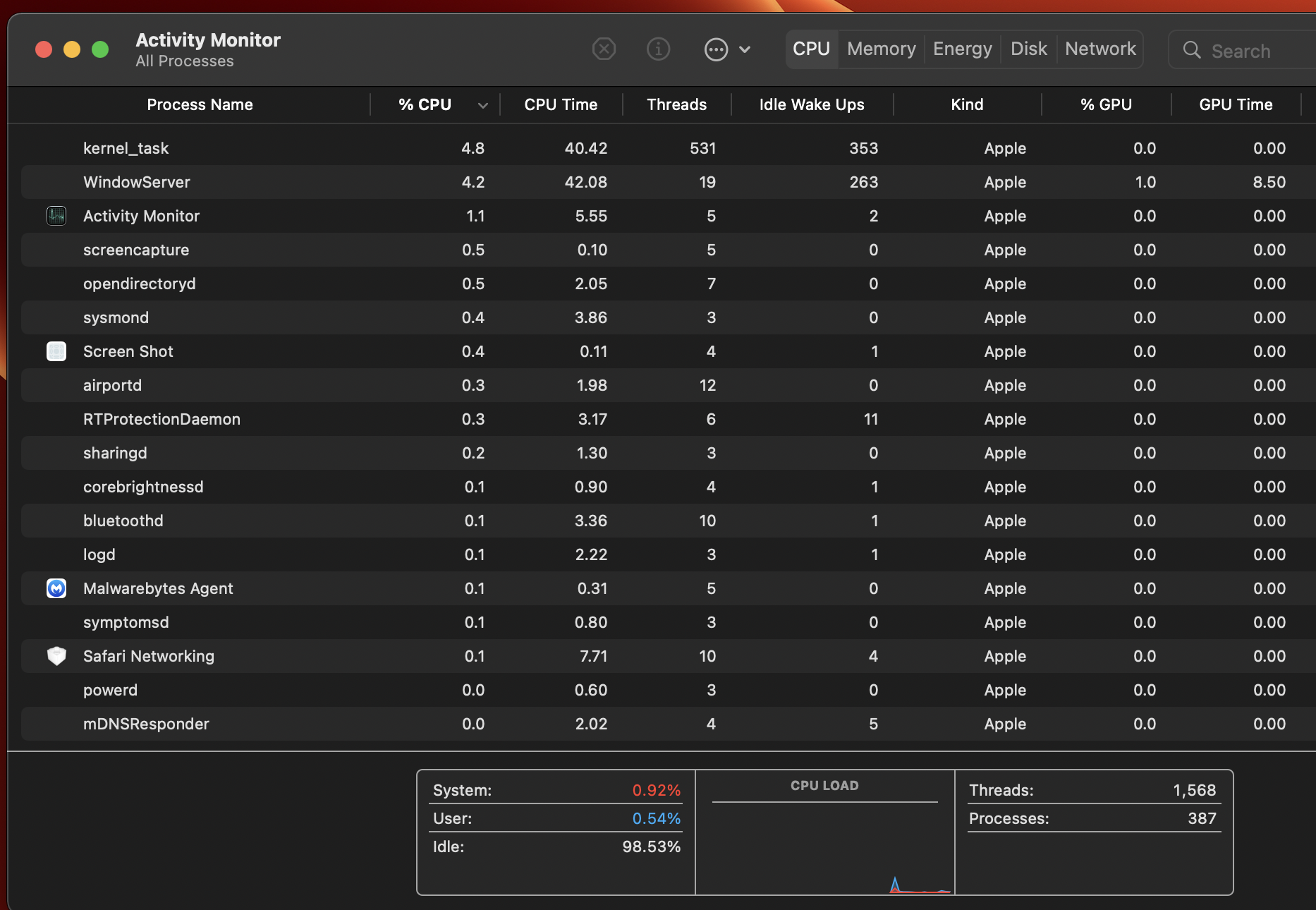Click the Processes count 387

point(1202,818)
